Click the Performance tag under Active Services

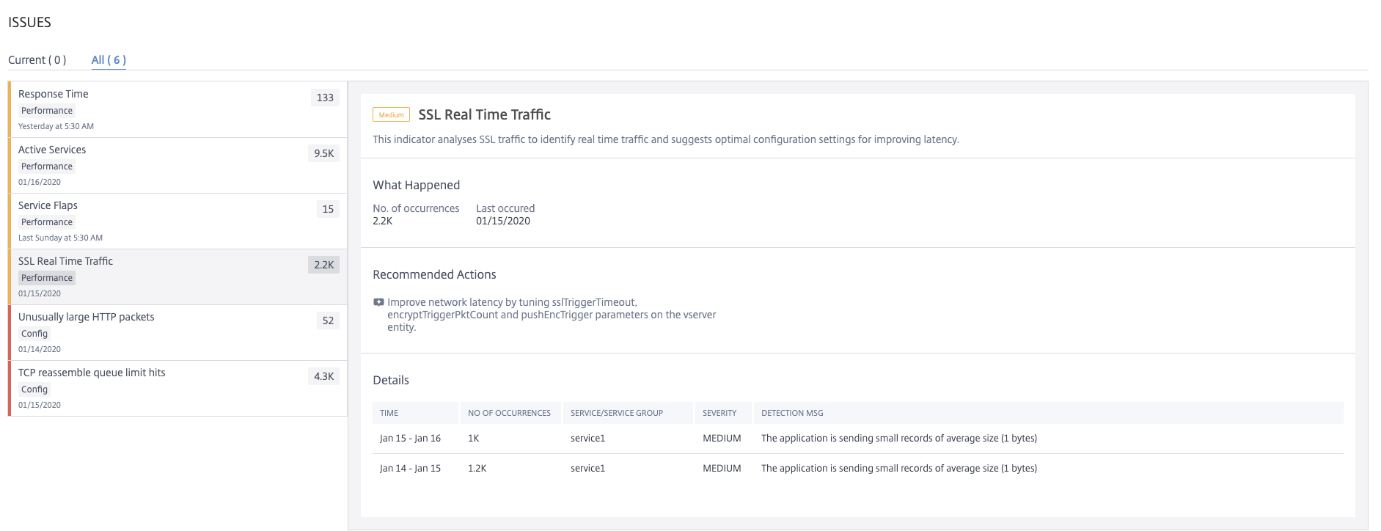(47, 167)
